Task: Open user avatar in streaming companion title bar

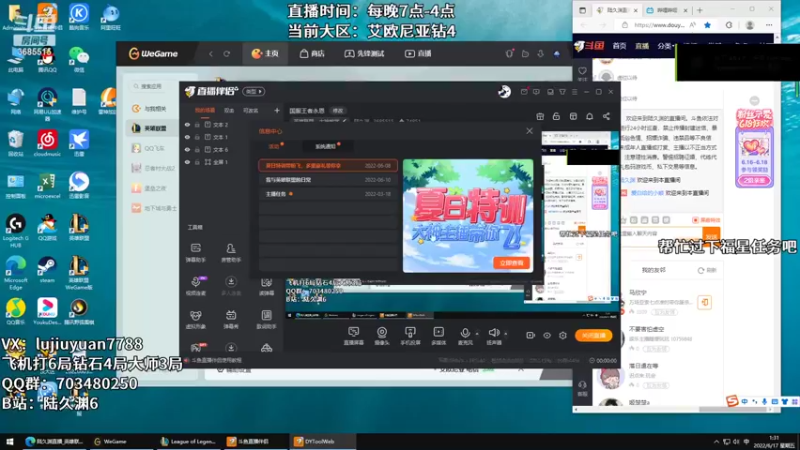Action: point(504,91)
